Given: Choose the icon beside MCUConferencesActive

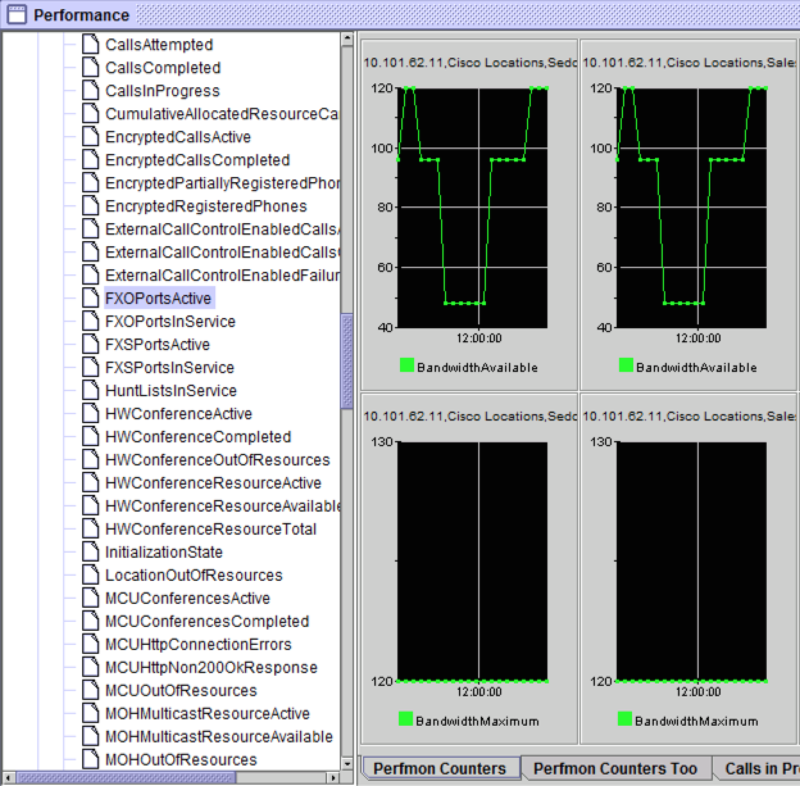Looking at the screenshot, I should 91,598.
